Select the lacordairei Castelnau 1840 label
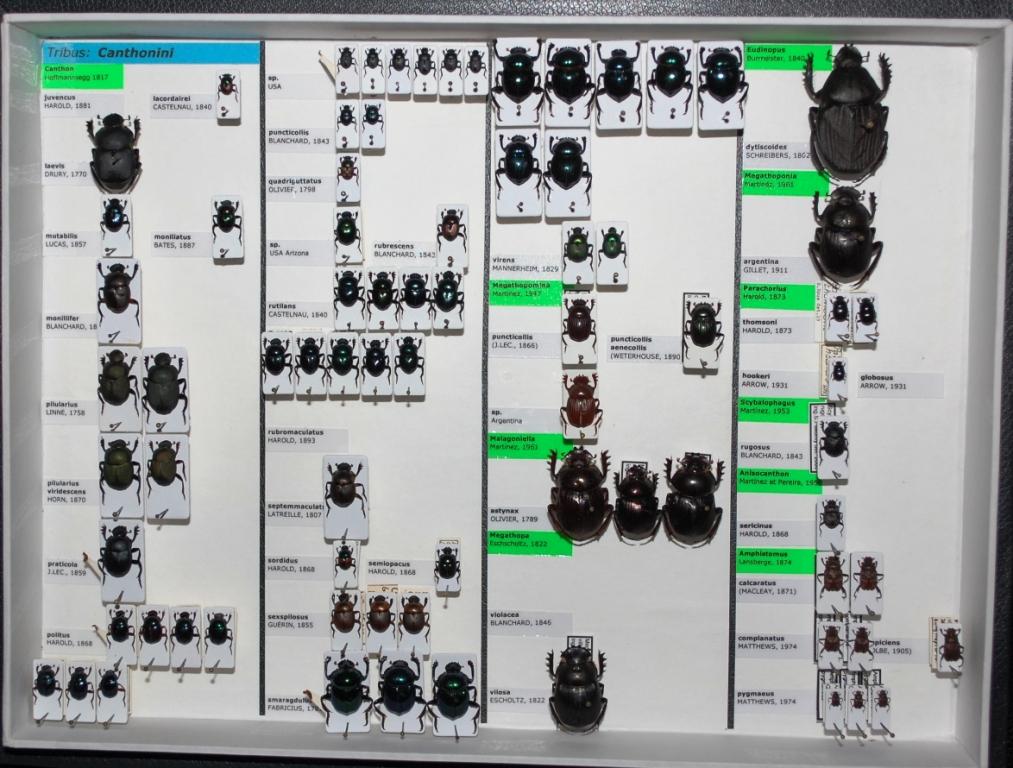The height and width of the screenshot is (768, 1013). pos(182,103)
